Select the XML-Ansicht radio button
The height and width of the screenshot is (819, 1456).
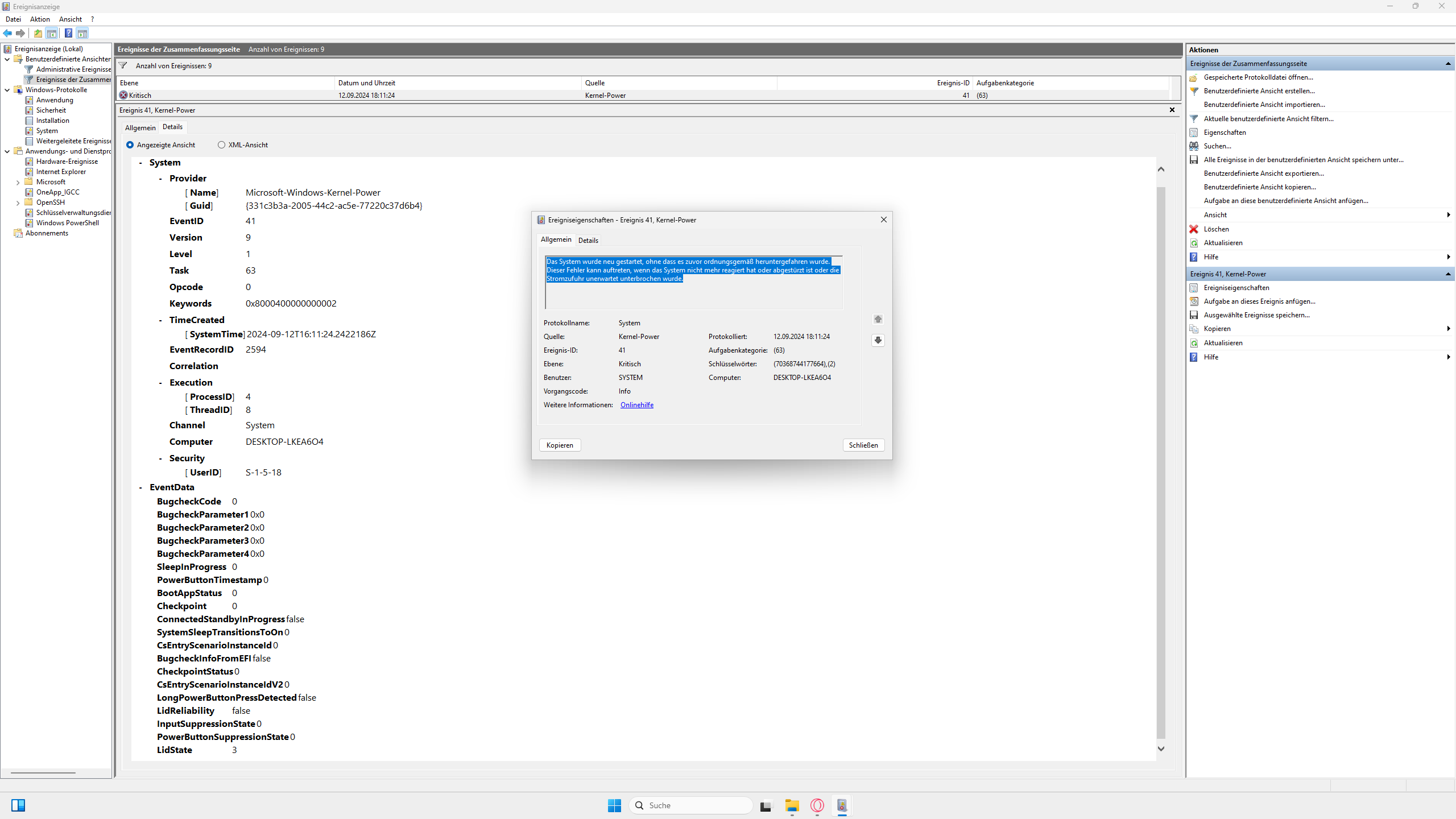tap(221, 144)
